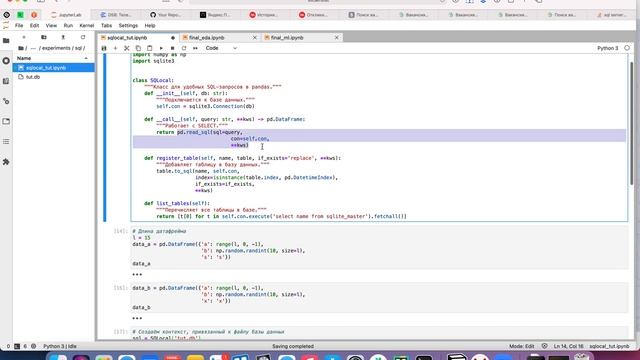Viewport: 640px width, 360px height.
Task: Click the Upload Files icon
Action: (63, 37)
